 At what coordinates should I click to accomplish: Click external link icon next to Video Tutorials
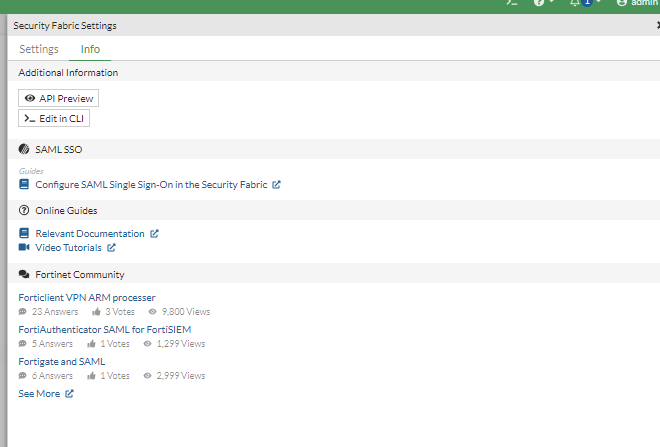point(111,247)
